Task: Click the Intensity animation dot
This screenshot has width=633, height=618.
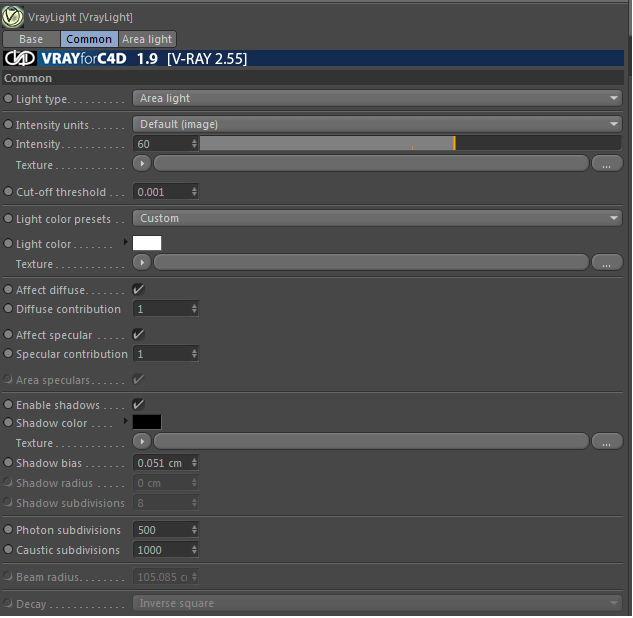Action: 8,143
